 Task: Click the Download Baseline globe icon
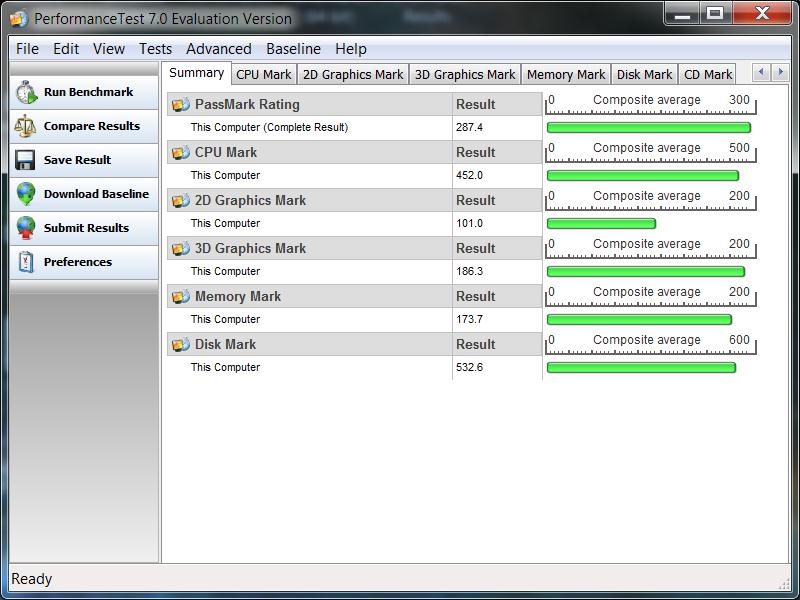click(26, 194)
